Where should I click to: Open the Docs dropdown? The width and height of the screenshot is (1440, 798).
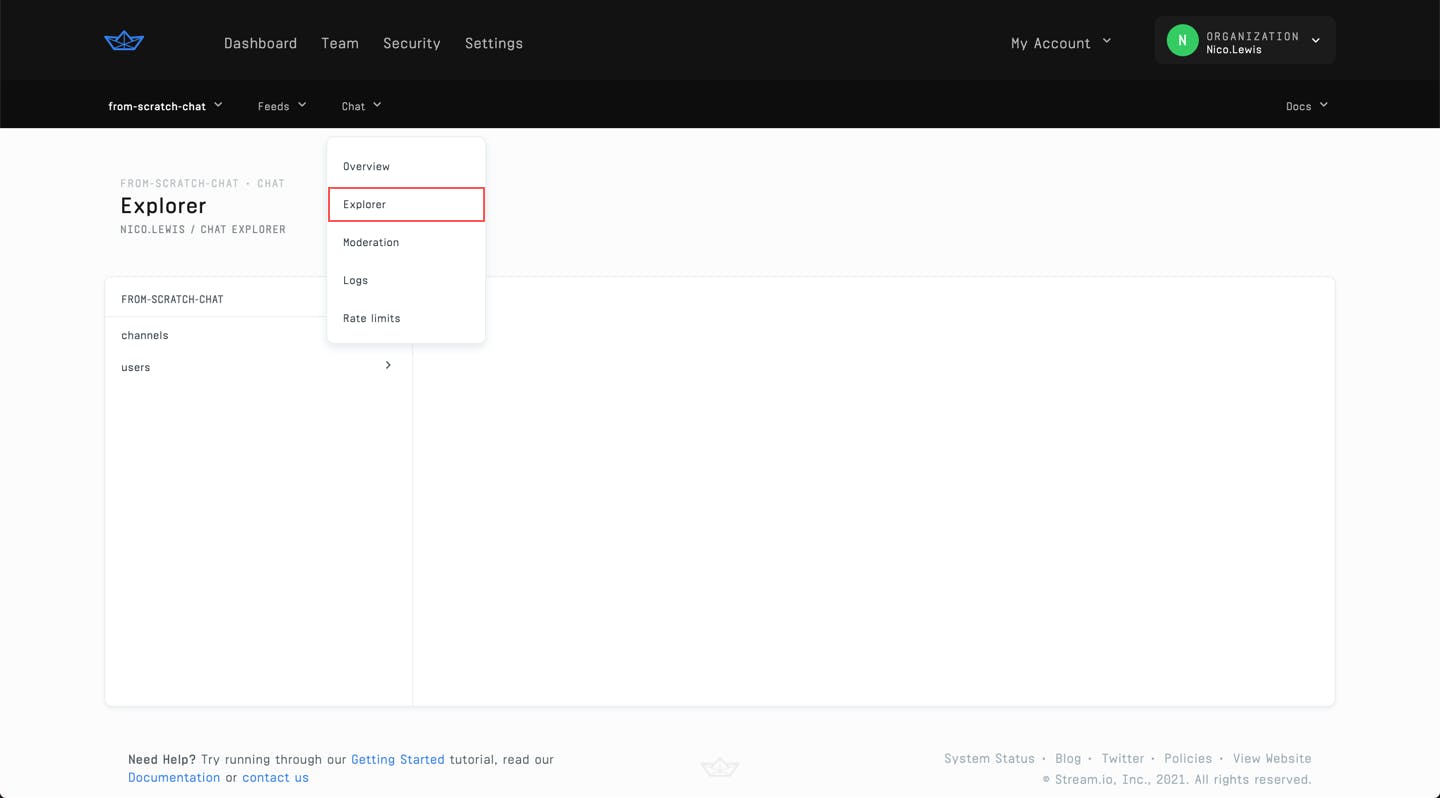(x=1307, y=106)
